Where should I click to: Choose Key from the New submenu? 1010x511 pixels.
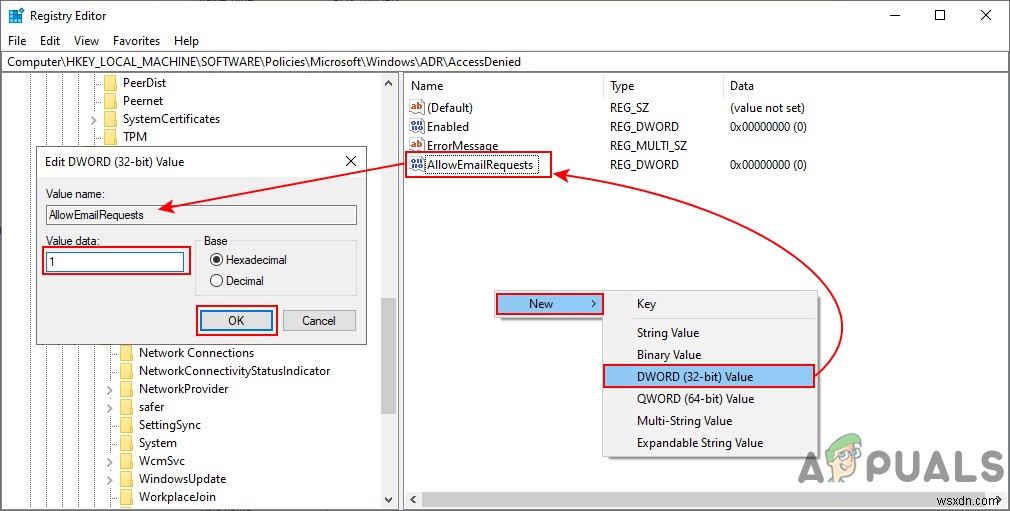[x=709, y=304]
